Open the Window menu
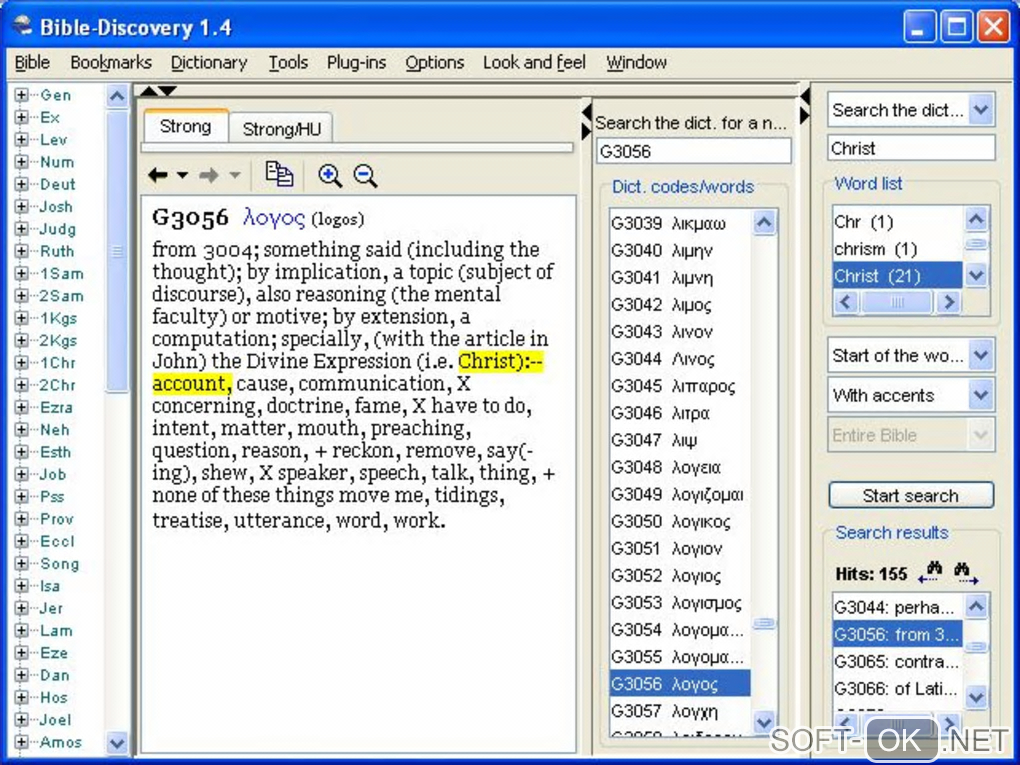 pos(636,62)
